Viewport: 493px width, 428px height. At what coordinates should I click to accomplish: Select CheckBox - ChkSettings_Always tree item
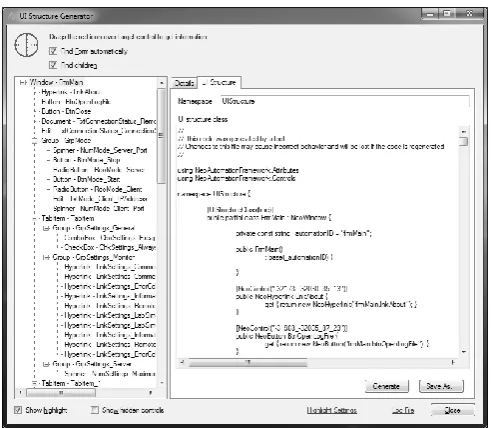click(x=110, y=247)
